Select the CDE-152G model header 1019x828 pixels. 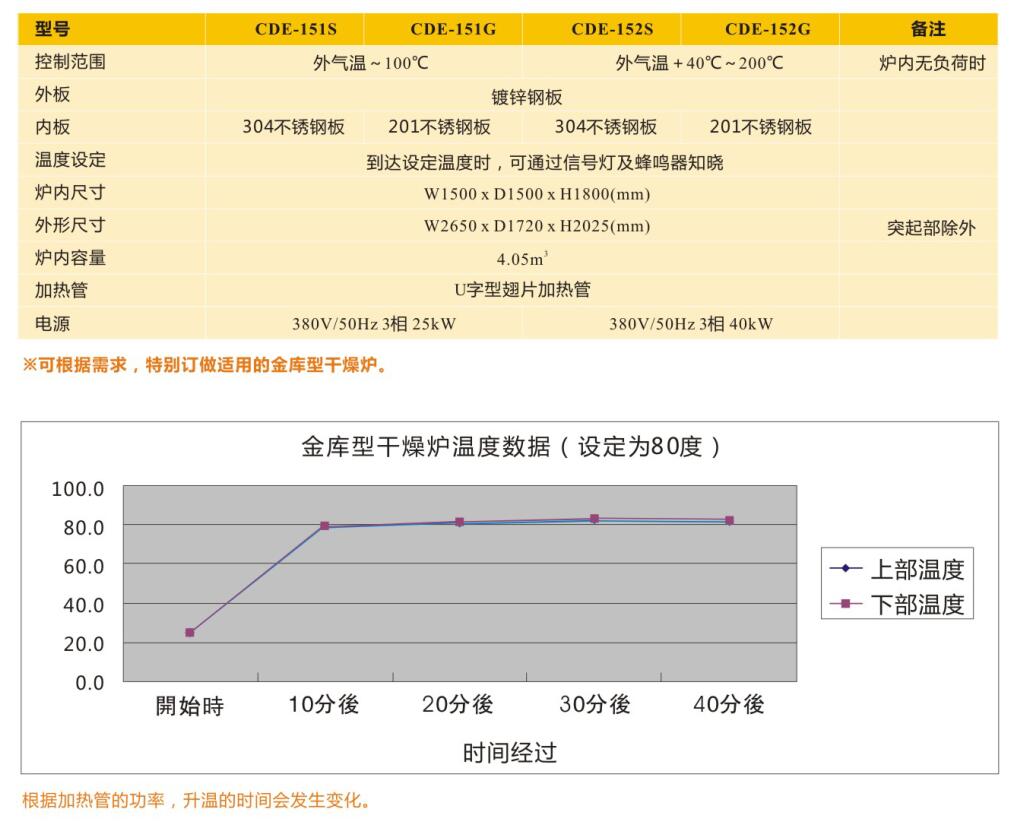(x=767, y=29)
